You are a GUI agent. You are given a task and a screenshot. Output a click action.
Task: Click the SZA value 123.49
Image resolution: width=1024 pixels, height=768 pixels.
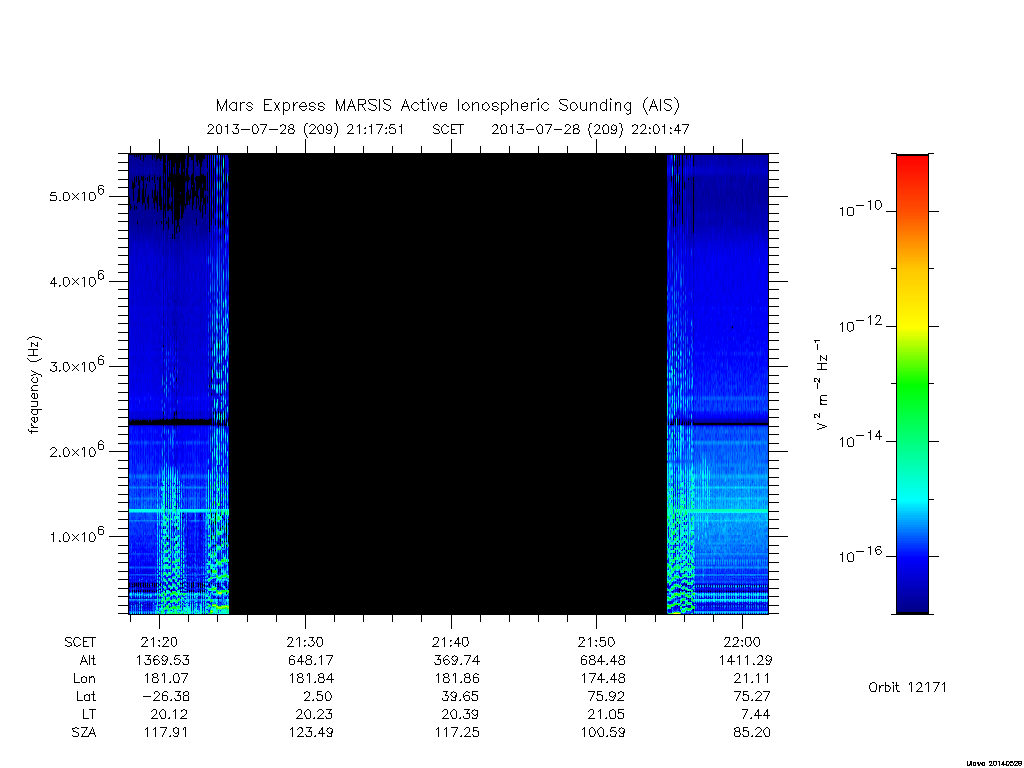coord(311,732)
